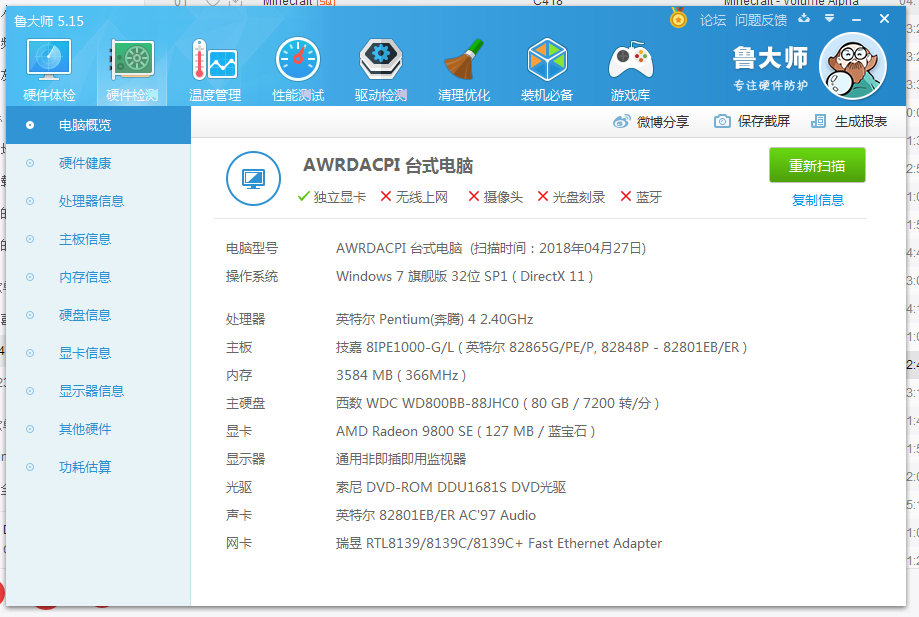Click 复制信息 copy info link
Image resolution: width=919 pixels, height=617 pixels.
click(818, 200)
